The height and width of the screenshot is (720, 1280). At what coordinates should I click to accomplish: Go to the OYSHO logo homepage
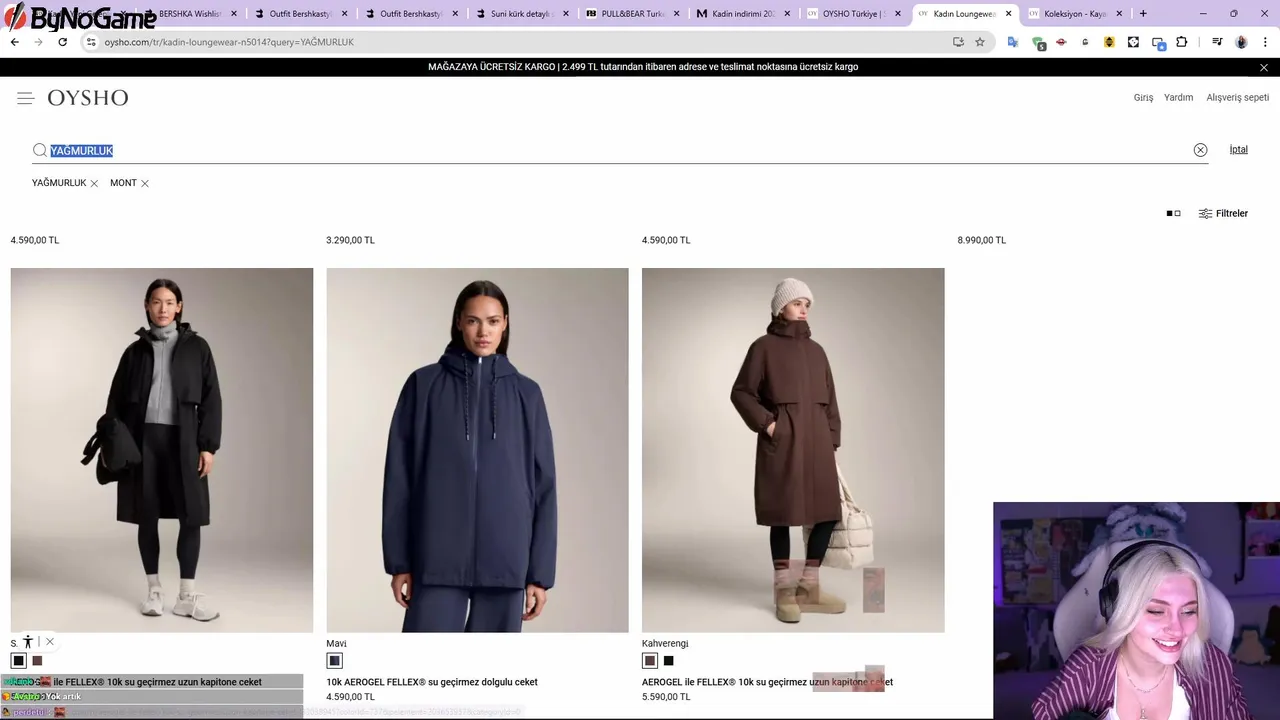pos(88,98)
